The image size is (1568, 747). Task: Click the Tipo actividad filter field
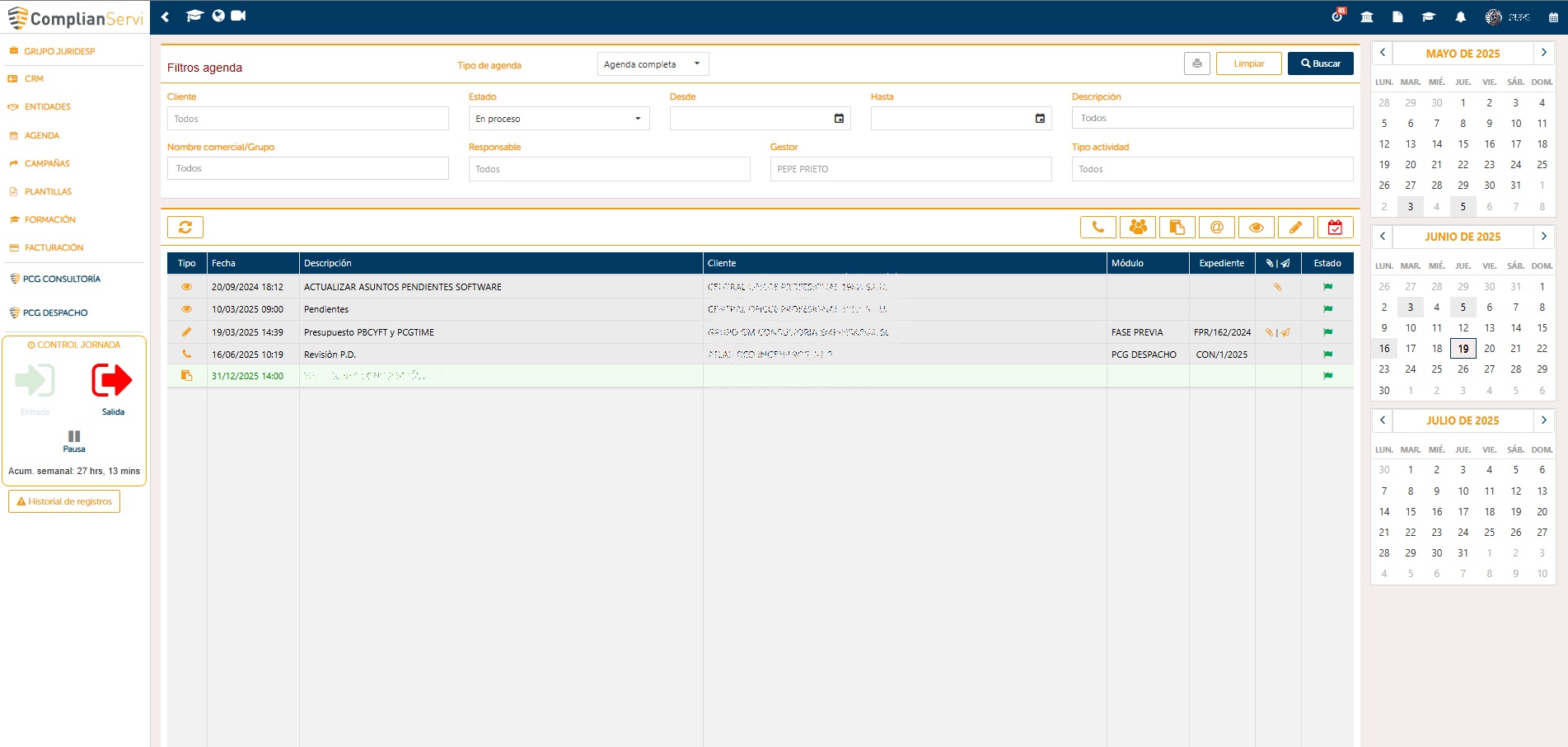pyautogui.click(x=1212, y=169)
